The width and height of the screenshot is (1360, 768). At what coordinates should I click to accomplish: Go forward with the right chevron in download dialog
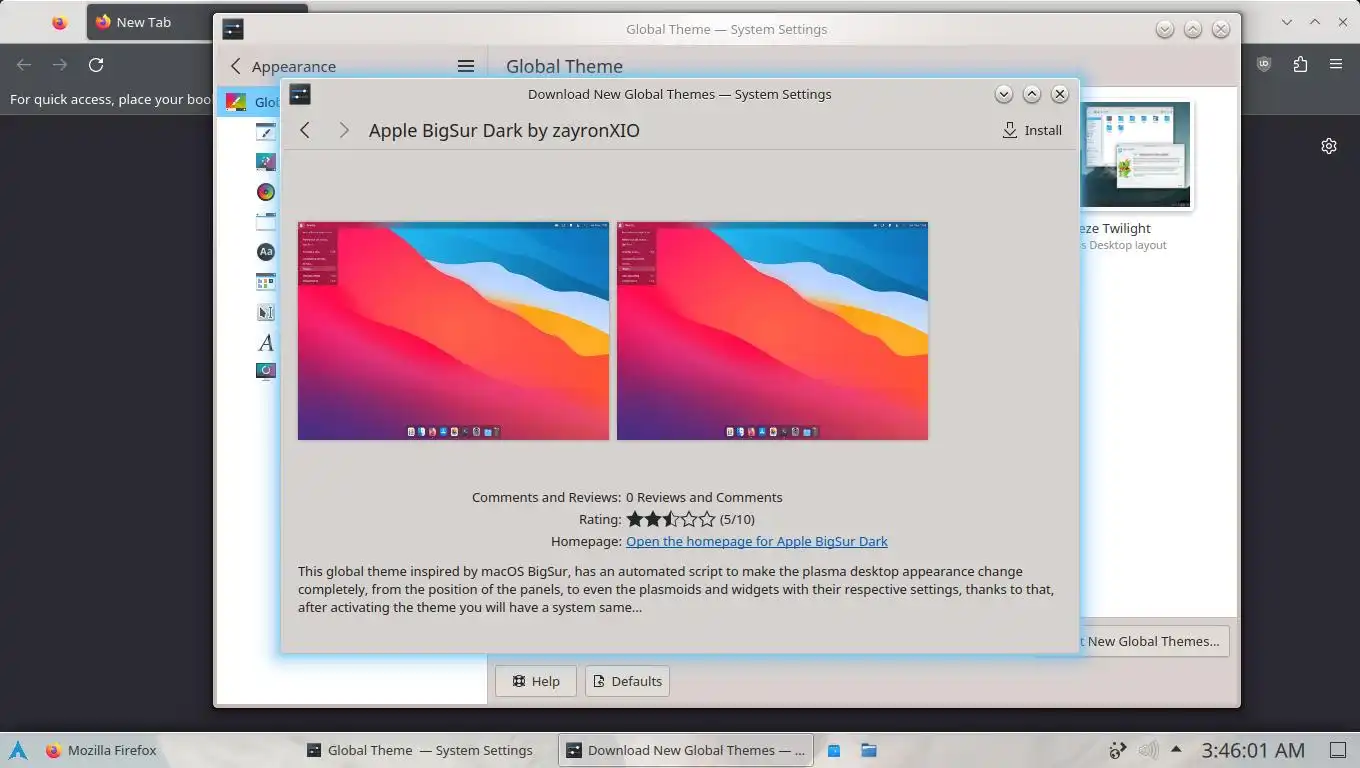[344, 130]
